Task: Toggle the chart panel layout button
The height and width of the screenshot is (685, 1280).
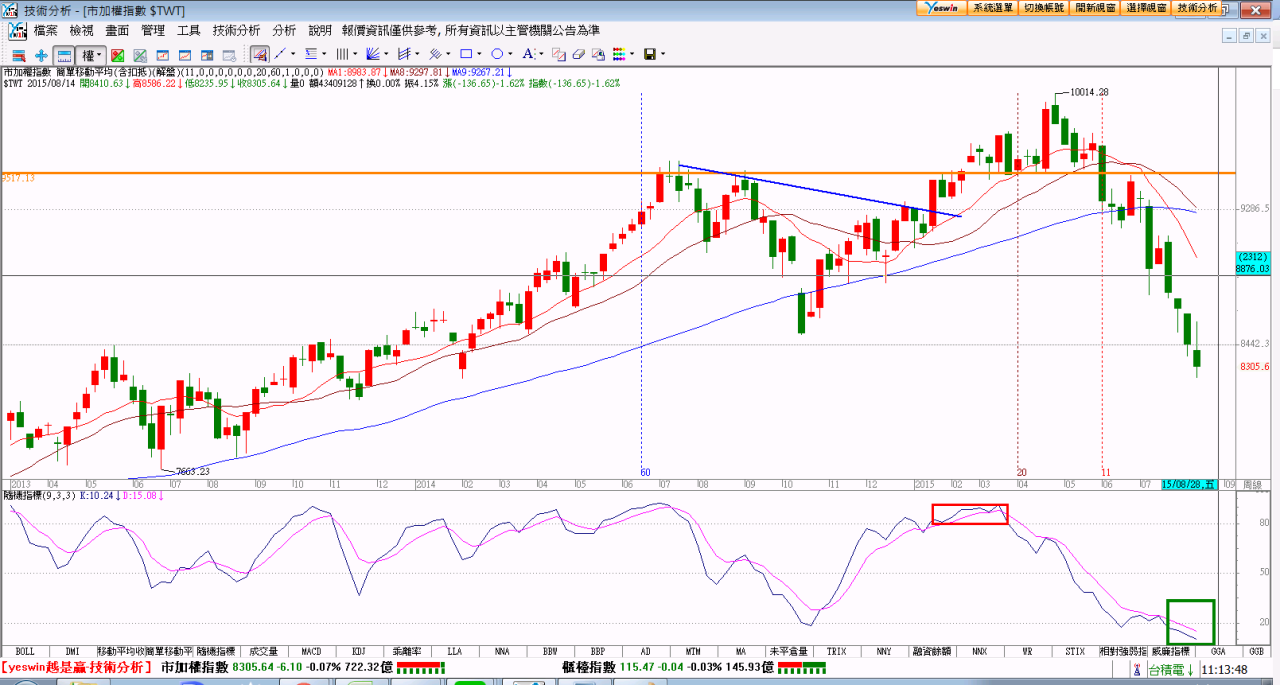Action: pos(64,54)
